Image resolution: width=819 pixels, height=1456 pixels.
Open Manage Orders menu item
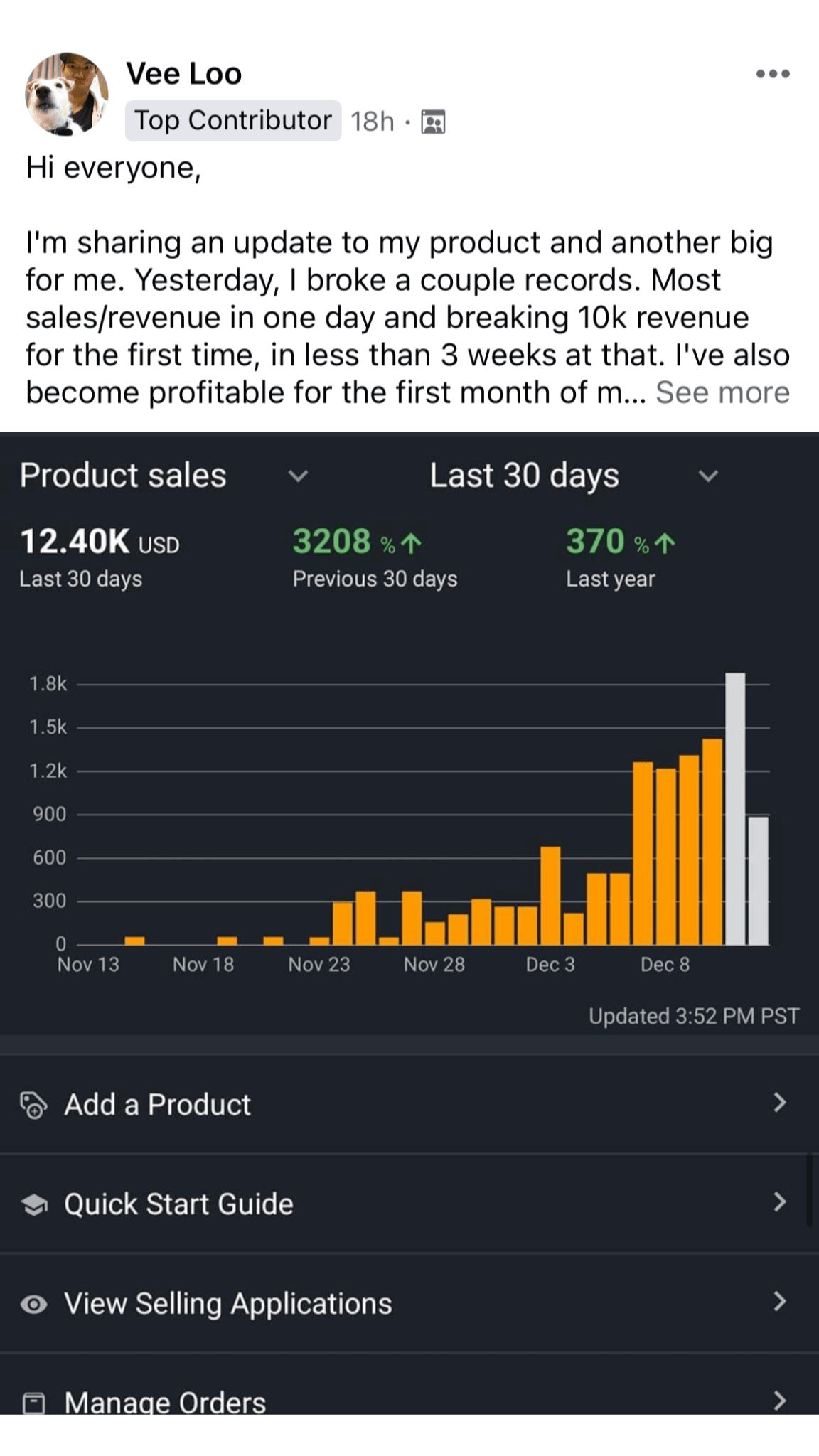pos(165,1402)
